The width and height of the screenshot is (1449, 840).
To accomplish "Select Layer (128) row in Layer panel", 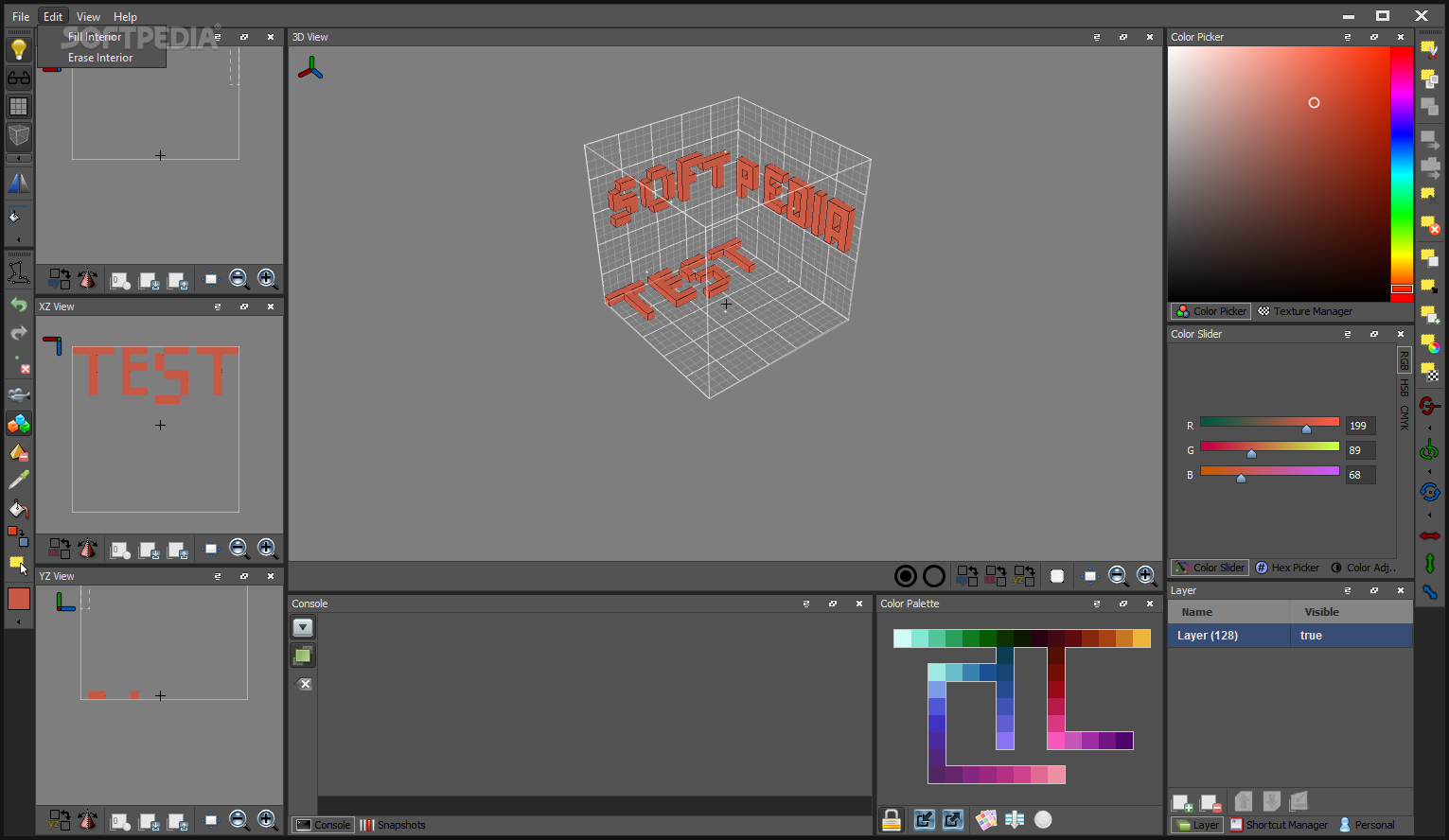I will (1290, 636).
